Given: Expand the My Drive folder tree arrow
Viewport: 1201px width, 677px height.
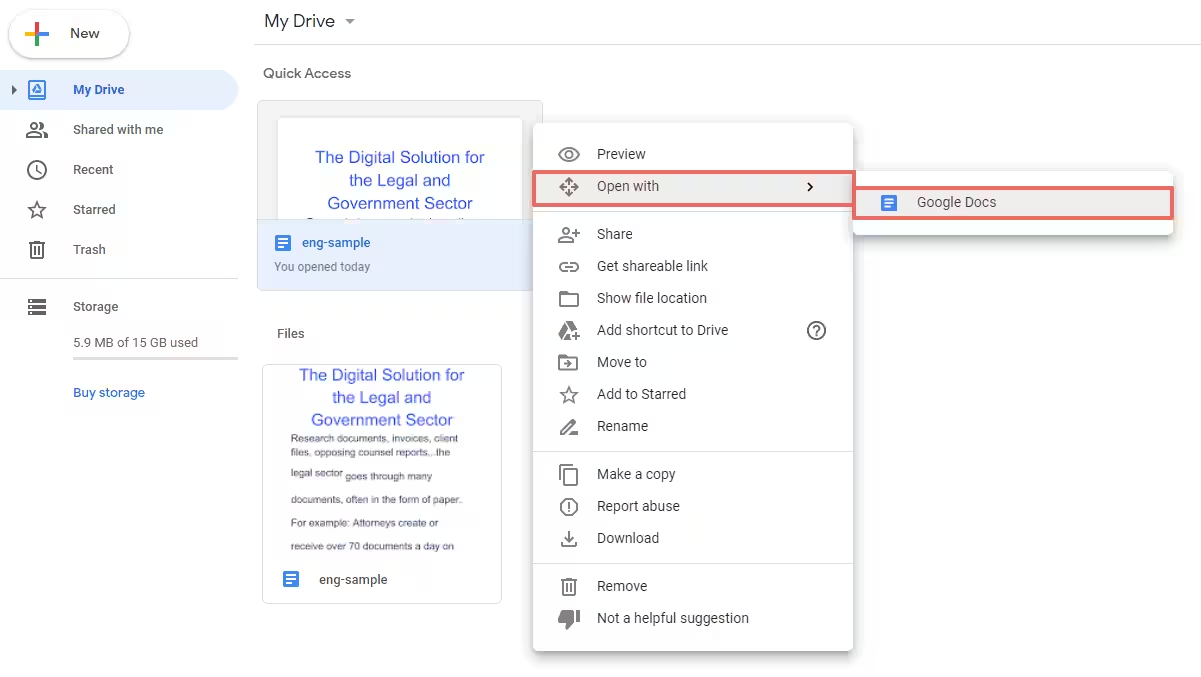Looking at the screenshot, I should 14,90.
